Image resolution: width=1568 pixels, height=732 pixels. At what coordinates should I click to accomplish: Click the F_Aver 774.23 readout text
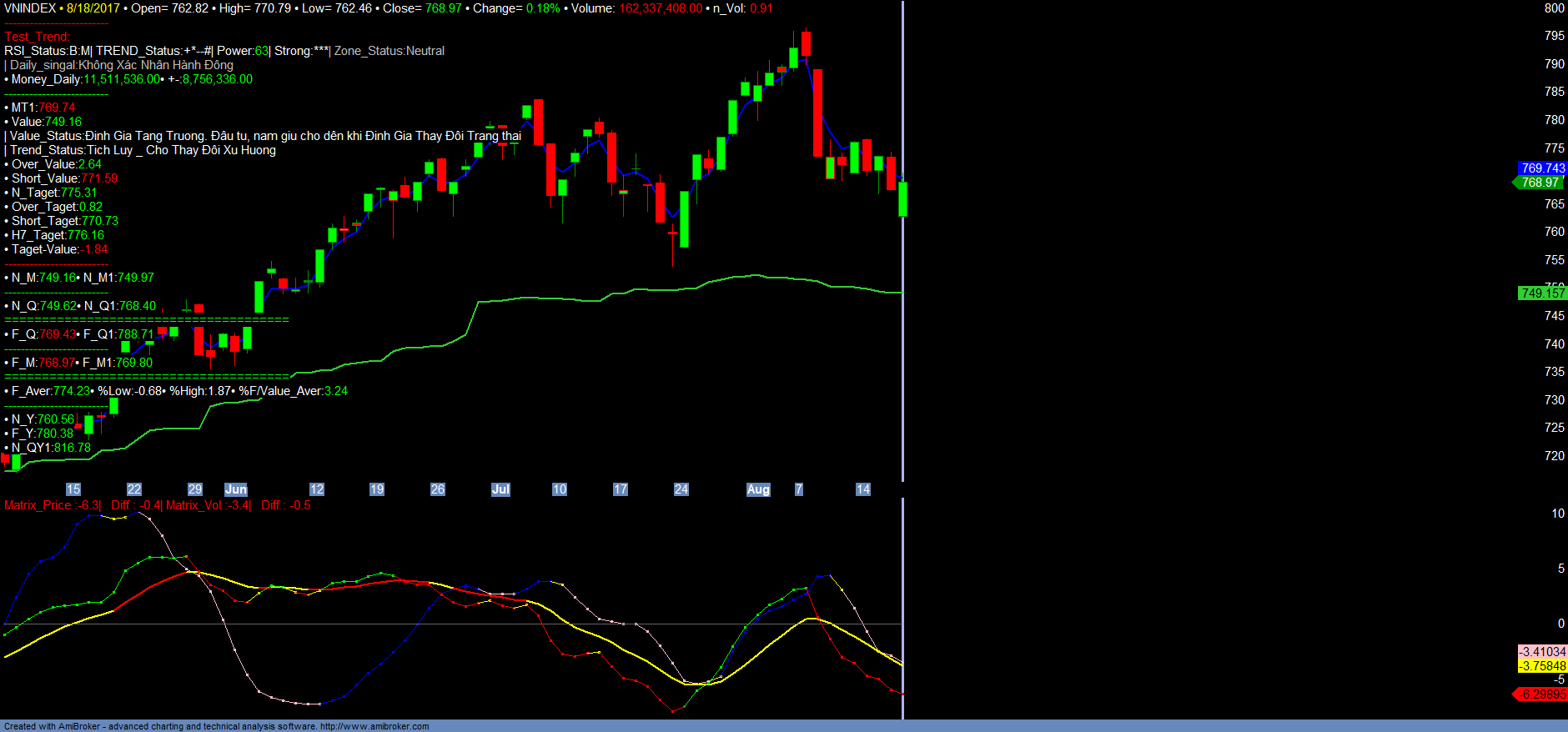click(x=50, y=391)
